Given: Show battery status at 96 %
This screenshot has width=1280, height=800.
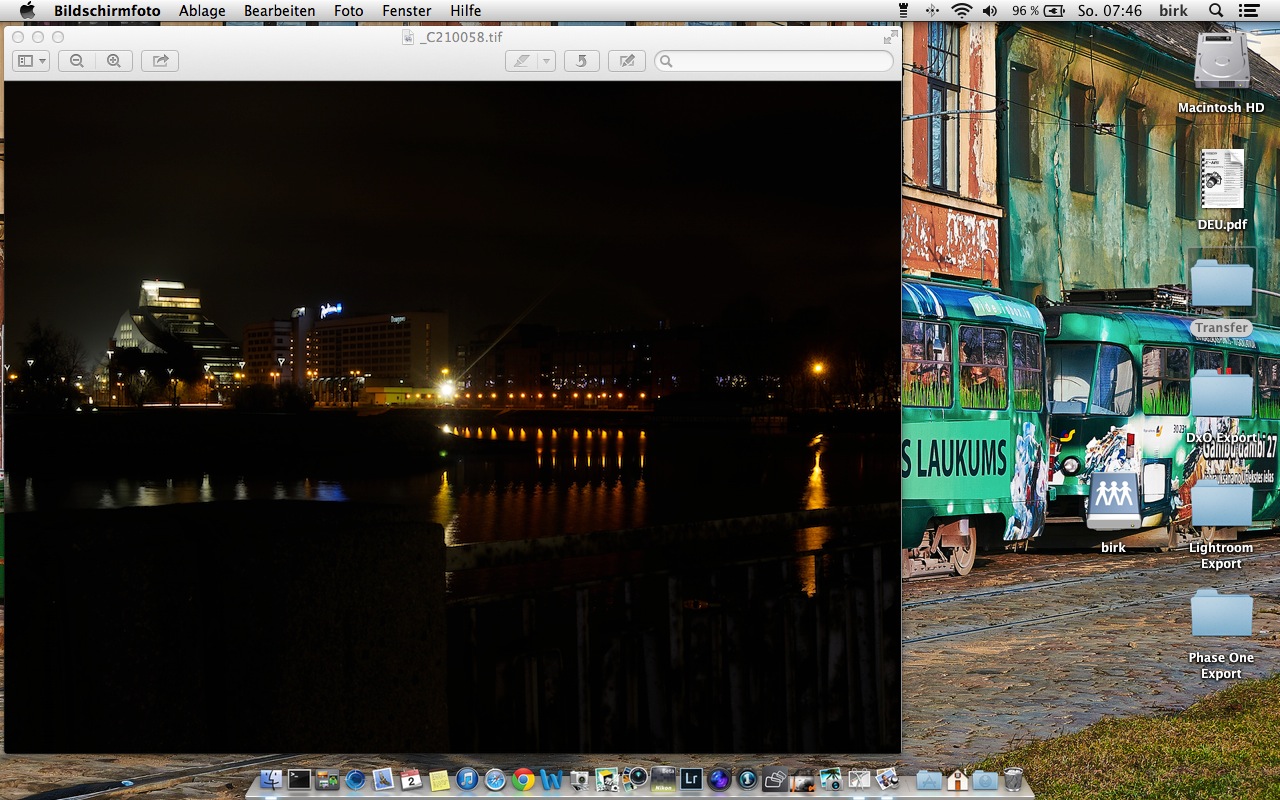Looking at the screenshot, I should (x=1037, y=11).
